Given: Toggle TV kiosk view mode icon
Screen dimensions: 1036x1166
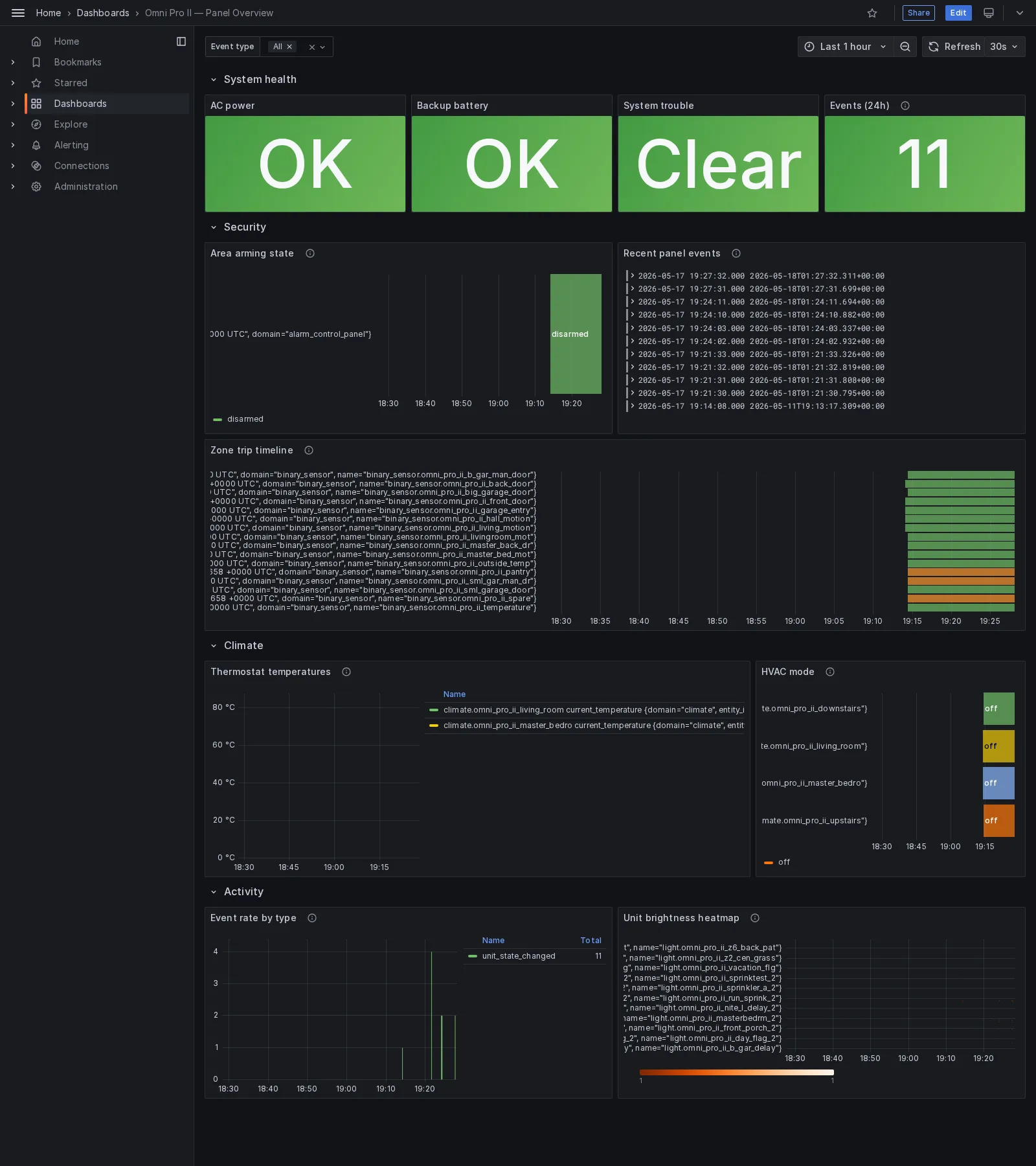Looking at the screenshot, I should [989, 13].
